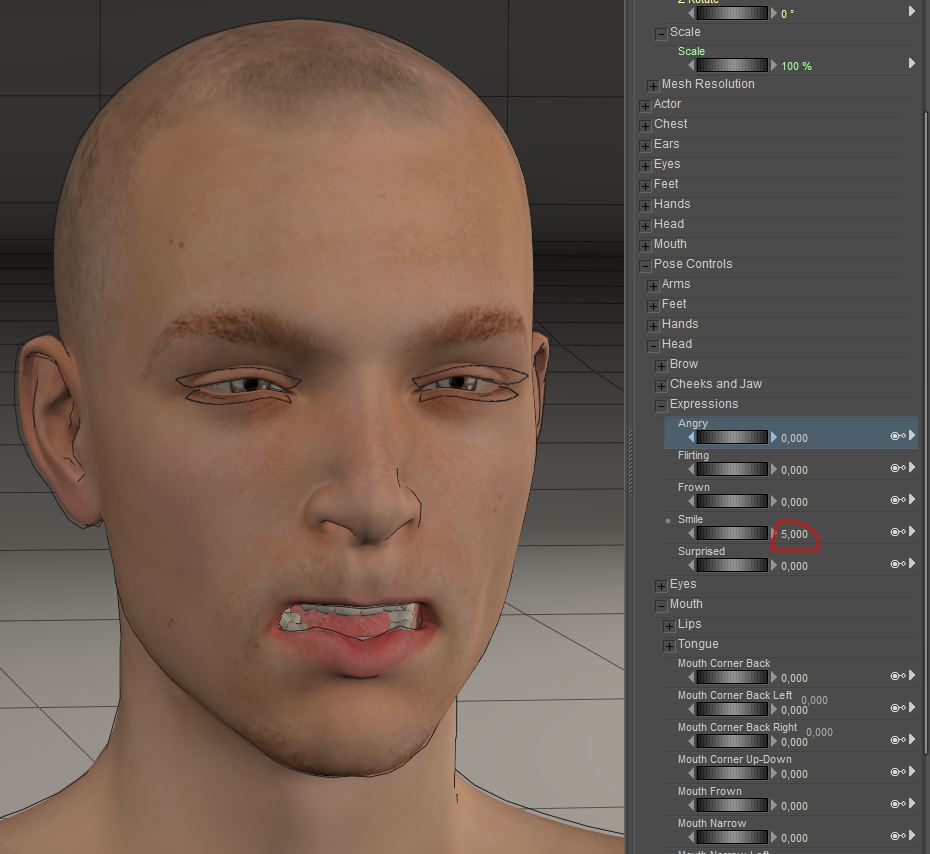
Task: Open the Frown row options triangle menu
Action: coord(912,500)
